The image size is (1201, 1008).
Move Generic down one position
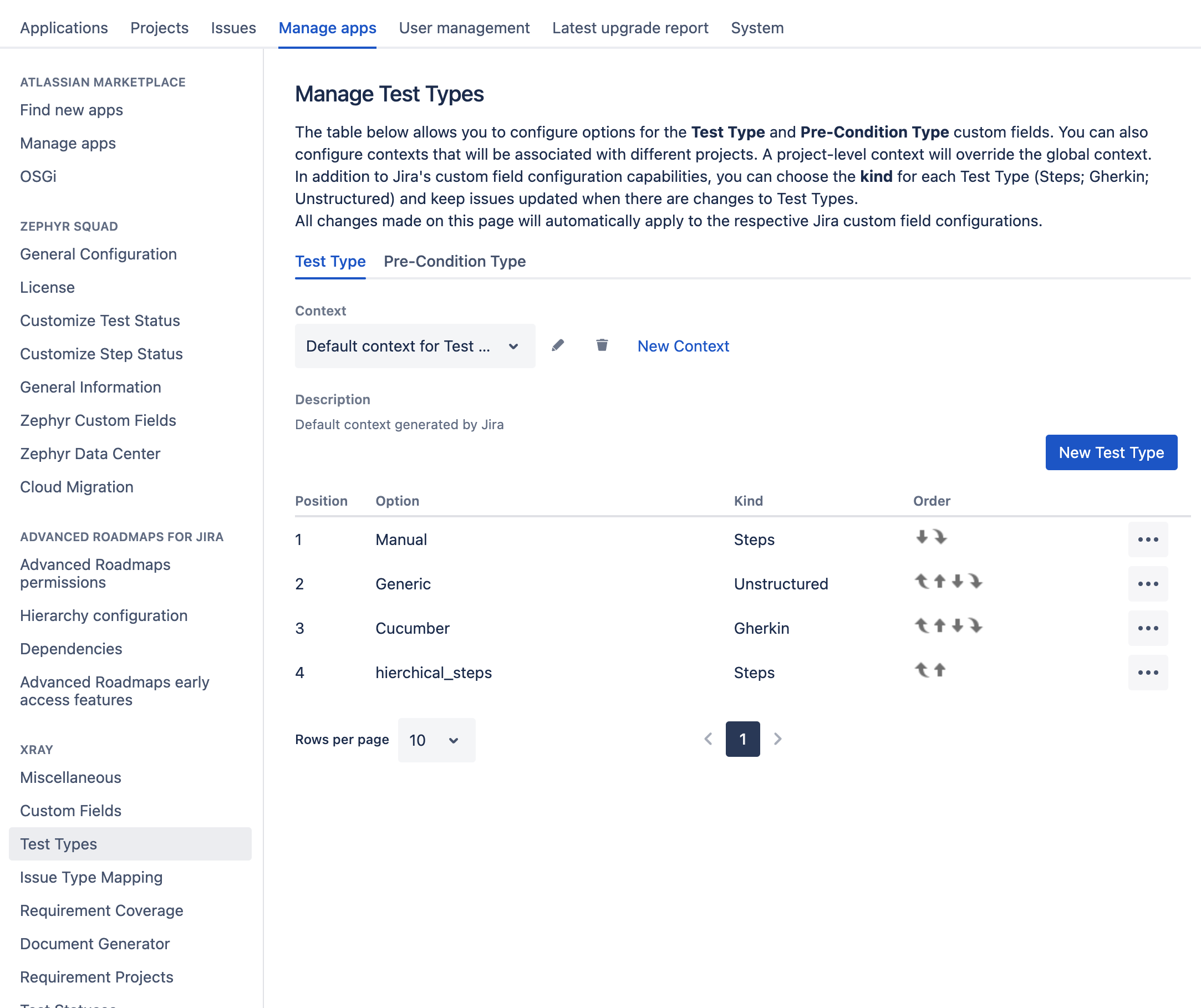click(x=958, y=582)
